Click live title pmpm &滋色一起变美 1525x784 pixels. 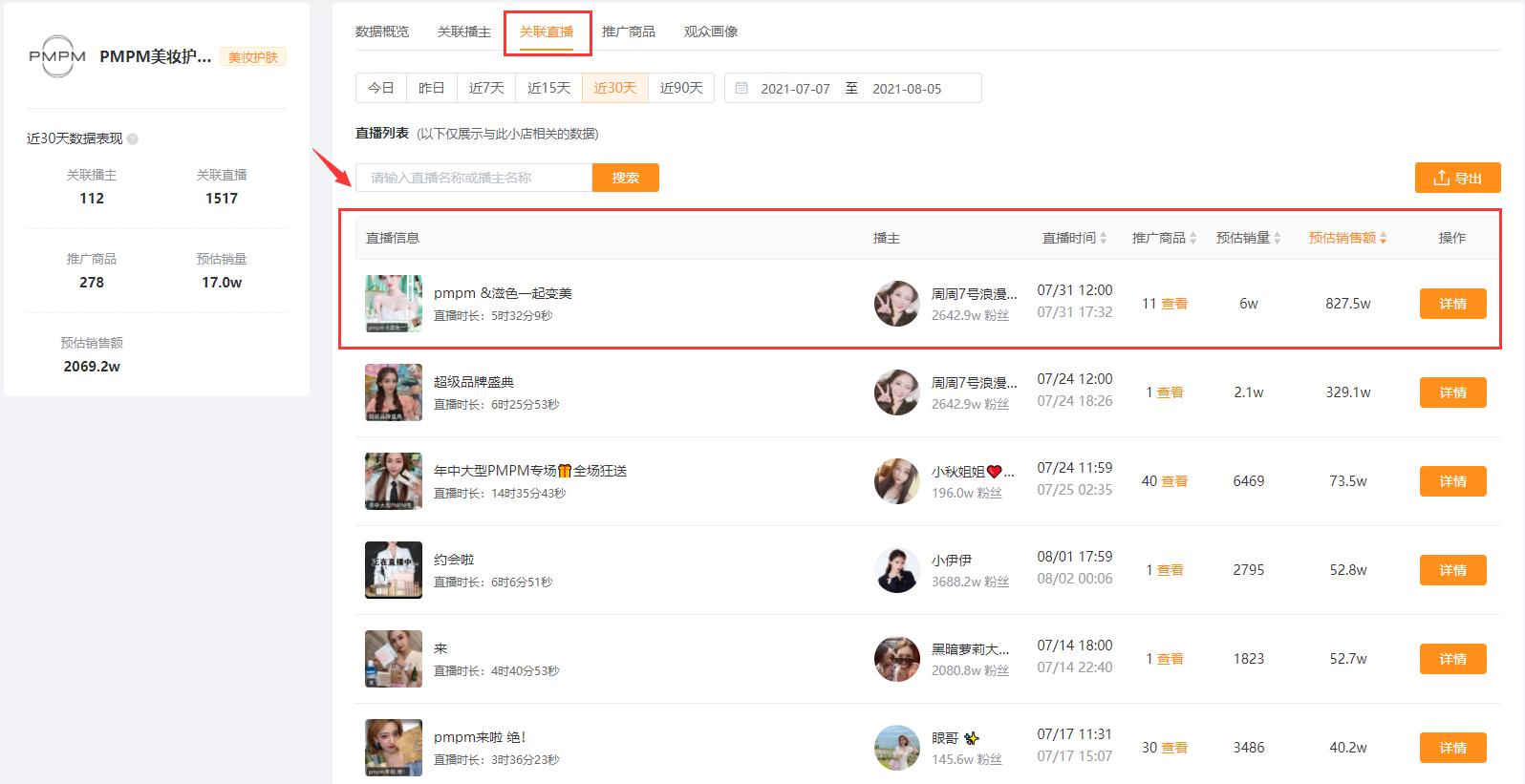click(x=503, y=293)
